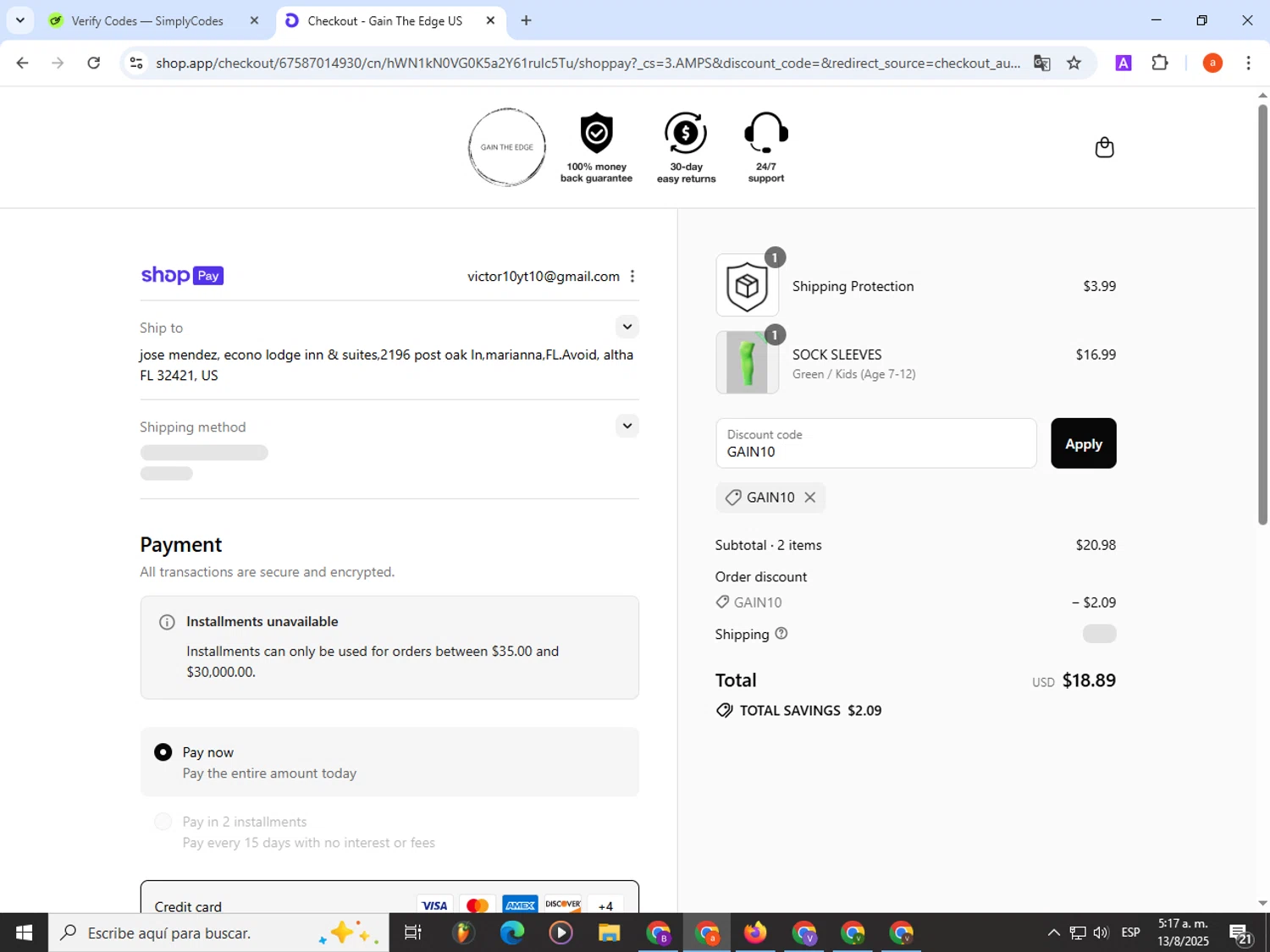This screenshot has height=952, width=1270.
Task: Click the +4 more card types badge
Action: 605,905
